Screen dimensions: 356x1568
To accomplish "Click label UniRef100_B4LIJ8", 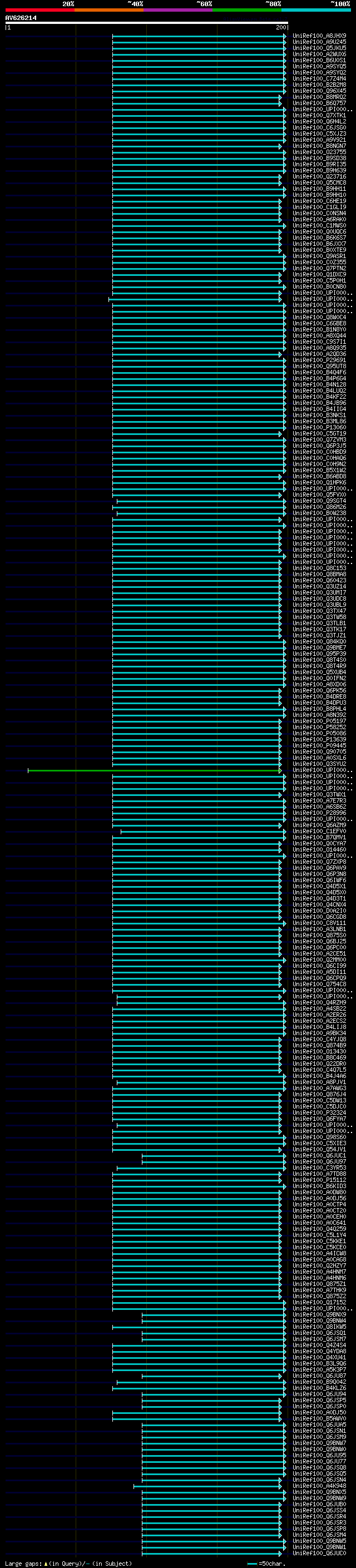I will [x=319, y=1027].
